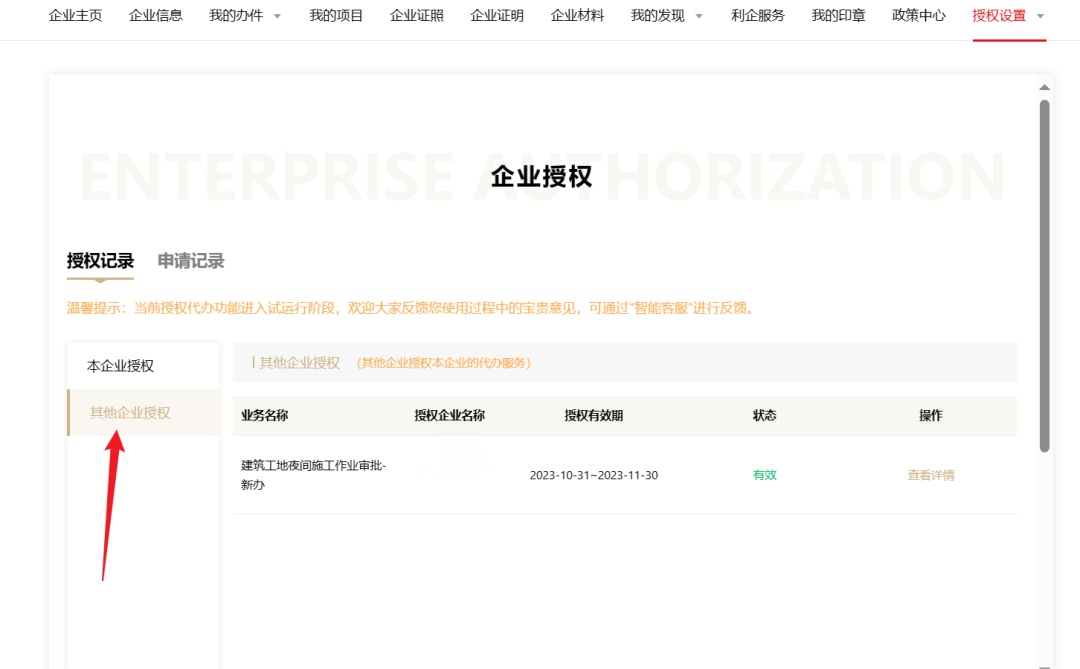Choose 本企业授权 in the left sidebar
Image resolution: width=1080 pixels, height=669 pixels.
tap(121, 366)
